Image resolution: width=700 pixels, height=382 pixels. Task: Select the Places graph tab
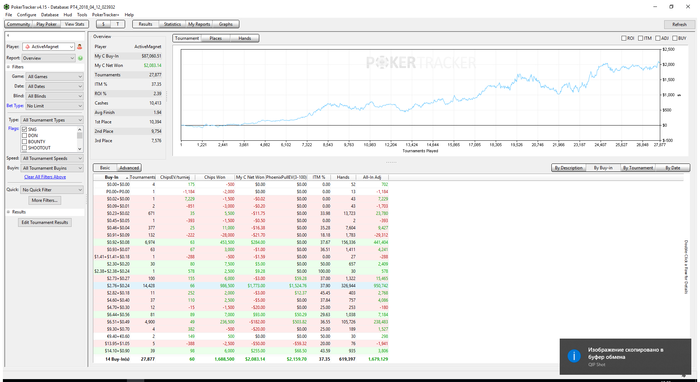coord(216,38)
